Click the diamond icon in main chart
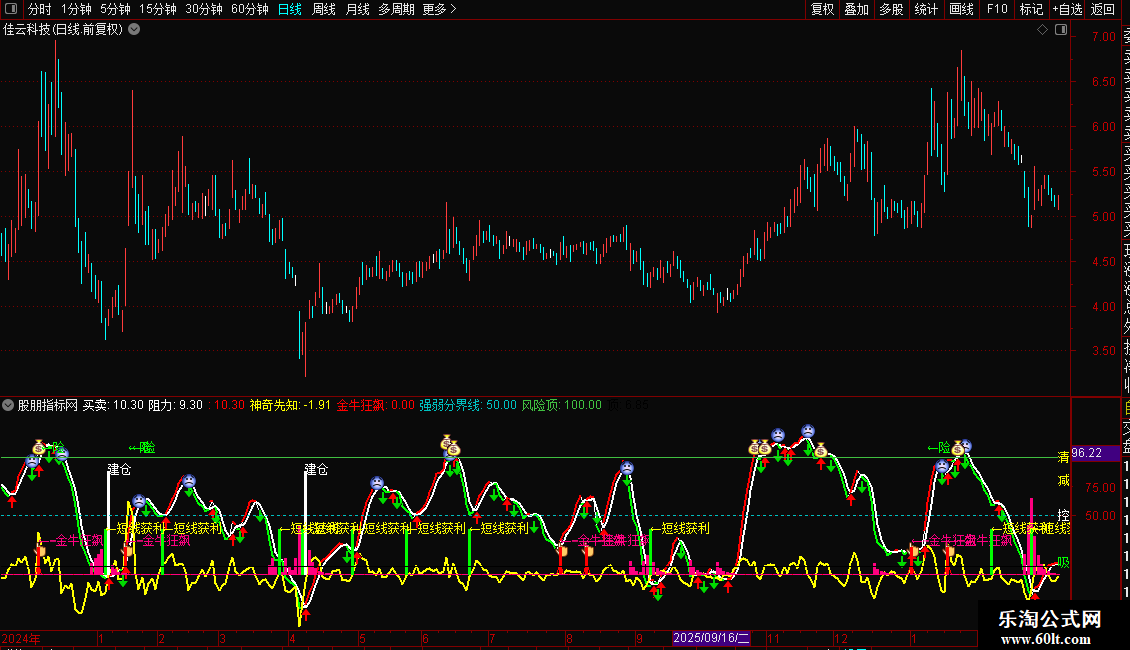Image resolution: width=1130 pixels, height=650 pixels. 1042,30
